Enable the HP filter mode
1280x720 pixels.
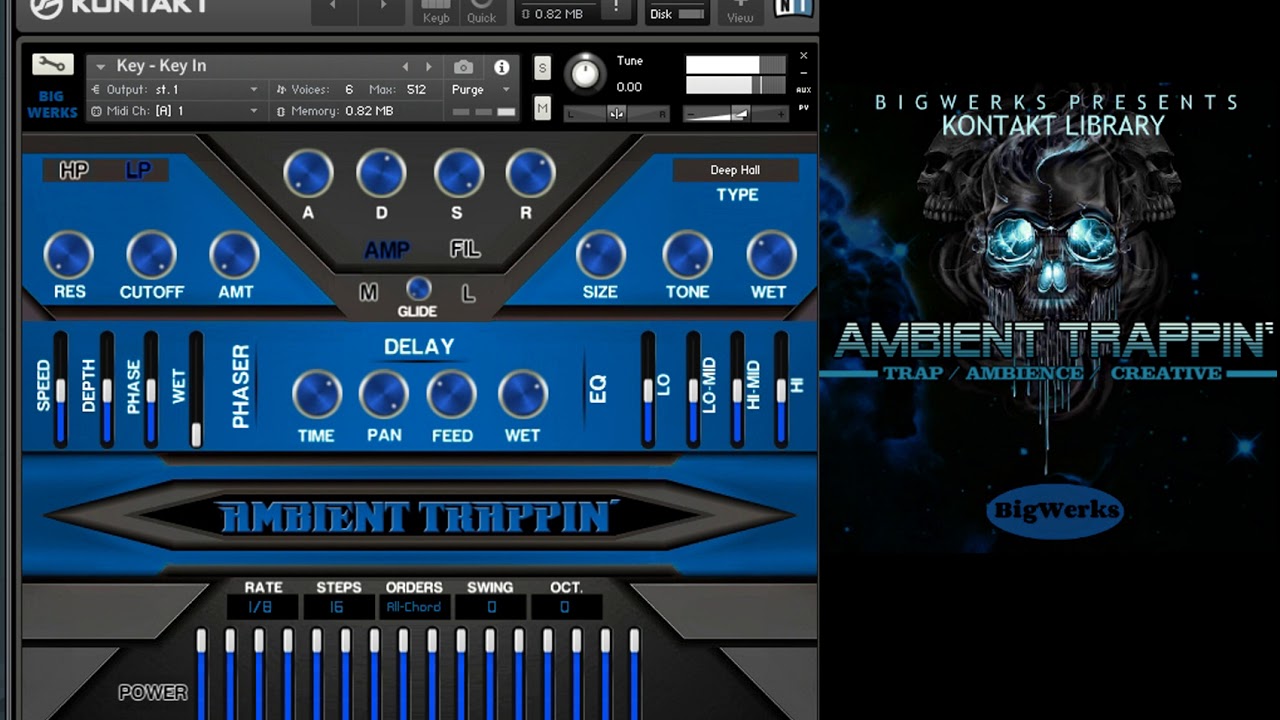click(74, 170)
